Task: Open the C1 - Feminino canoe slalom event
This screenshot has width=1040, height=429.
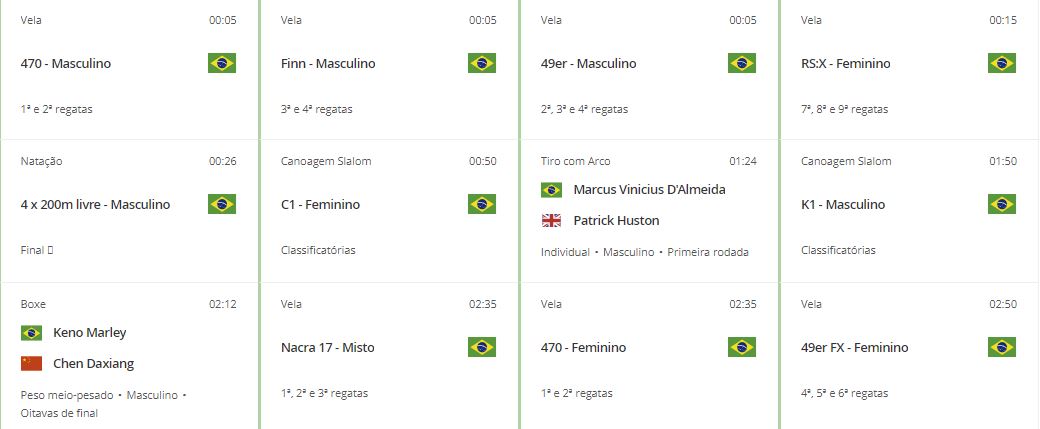Action: (x=320, y=204)
